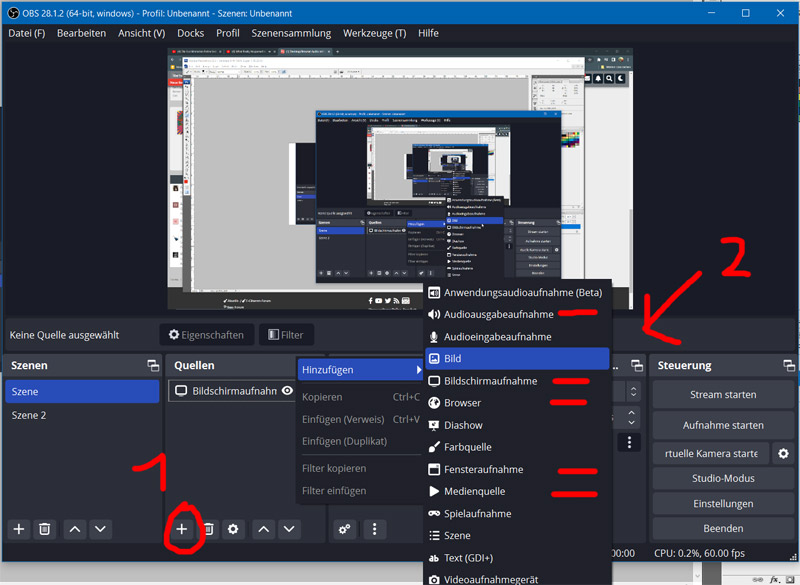
Task: Enable Studio-Modus
Action: tap(723, 478)
